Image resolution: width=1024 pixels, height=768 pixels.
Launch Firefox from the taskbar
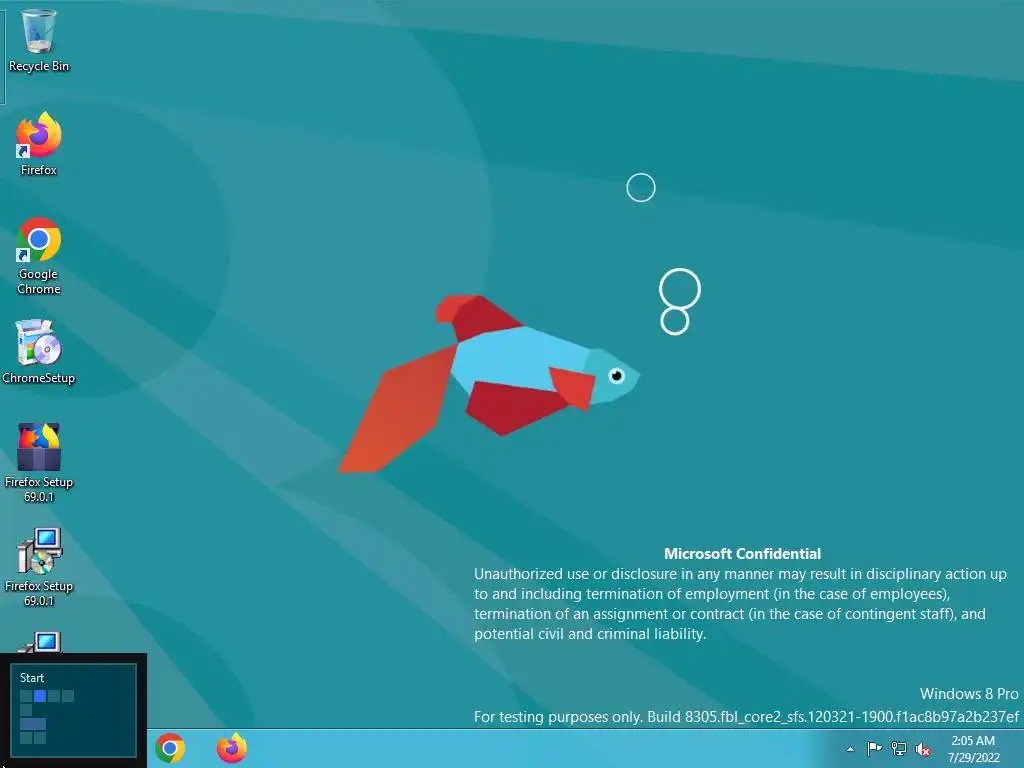point(232,748)
